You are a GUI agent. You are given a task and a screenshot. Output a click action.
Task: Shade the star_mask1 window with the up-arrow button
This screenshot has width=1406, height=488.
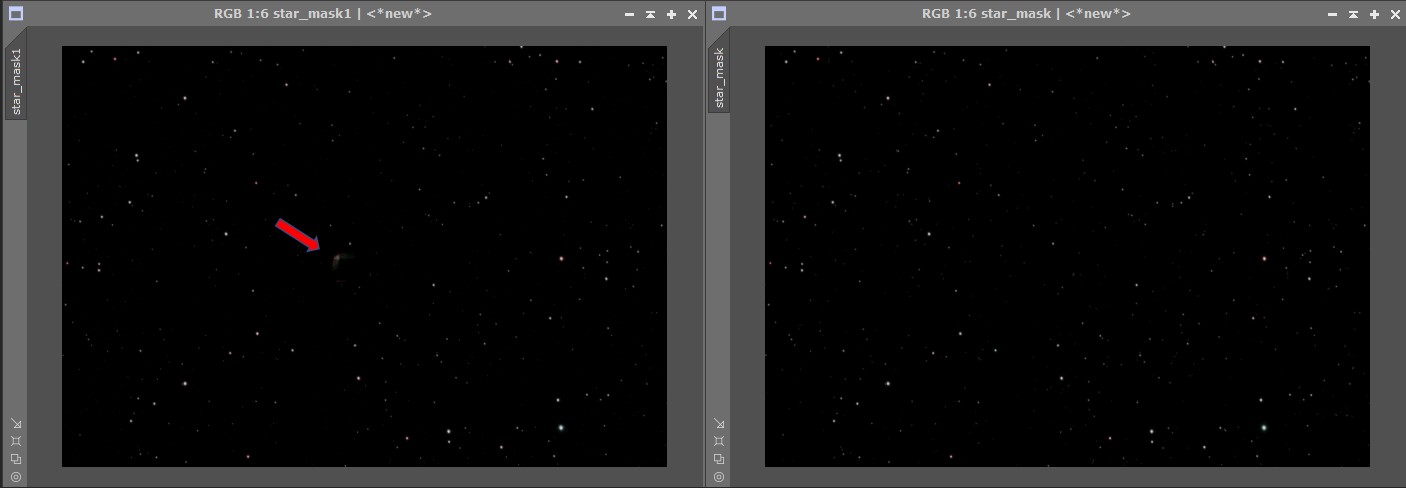(650, 14)
